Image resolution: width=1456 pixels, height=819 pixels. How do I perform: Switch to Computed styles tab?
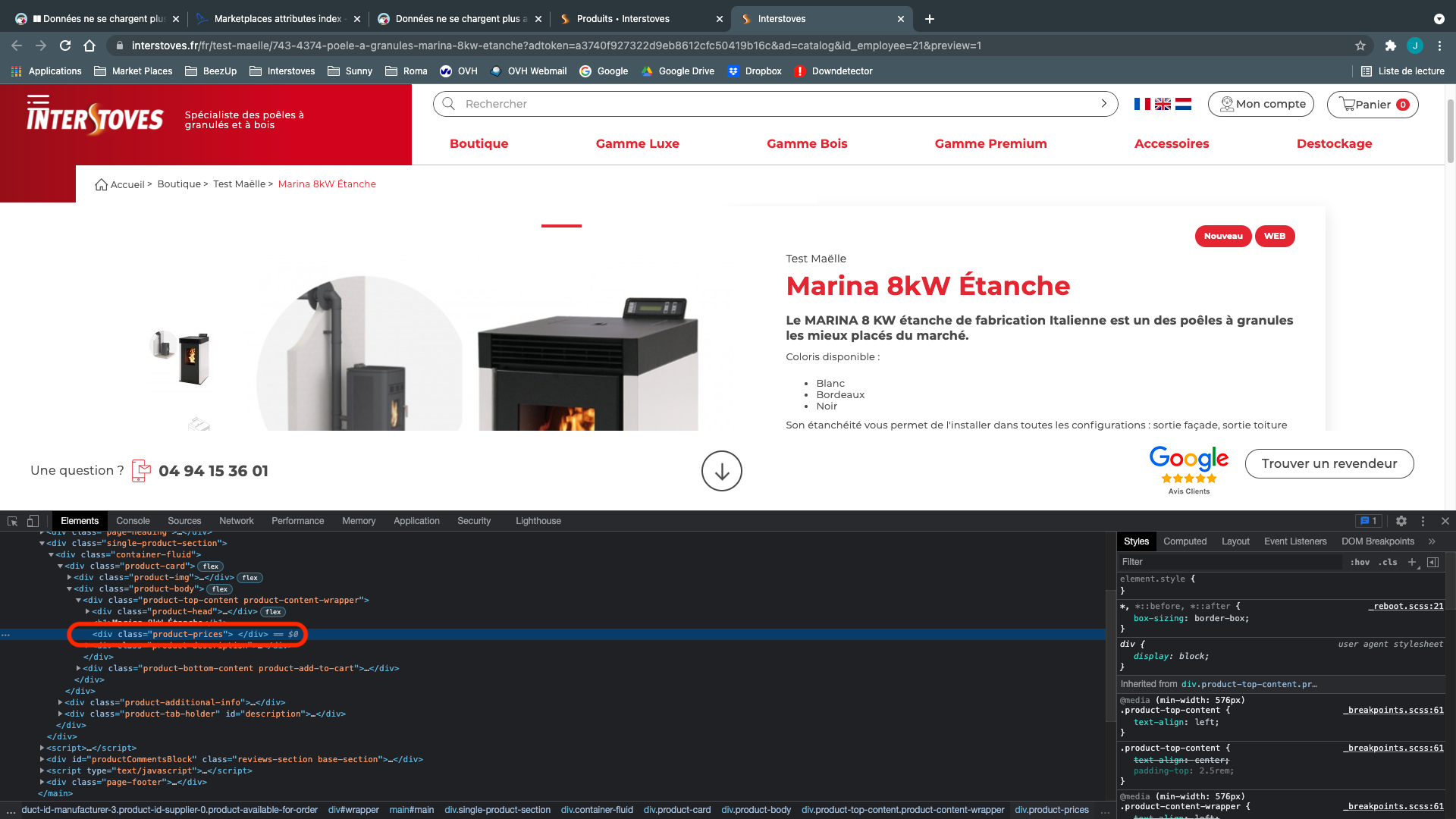1185,541
